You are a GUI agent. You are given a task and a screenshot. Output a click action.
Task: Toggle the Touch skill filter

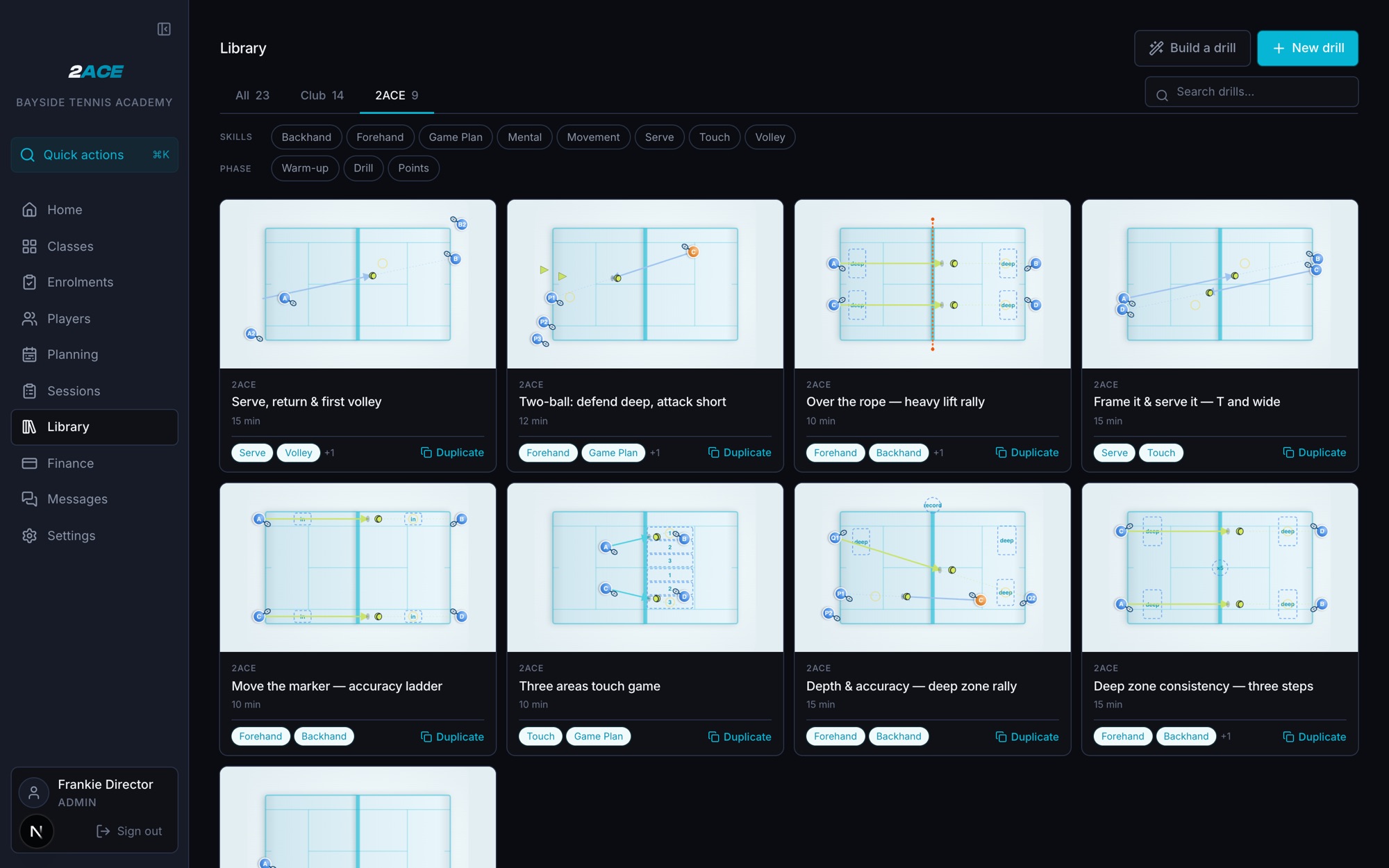pyautogui.click(x=714, y=137)
